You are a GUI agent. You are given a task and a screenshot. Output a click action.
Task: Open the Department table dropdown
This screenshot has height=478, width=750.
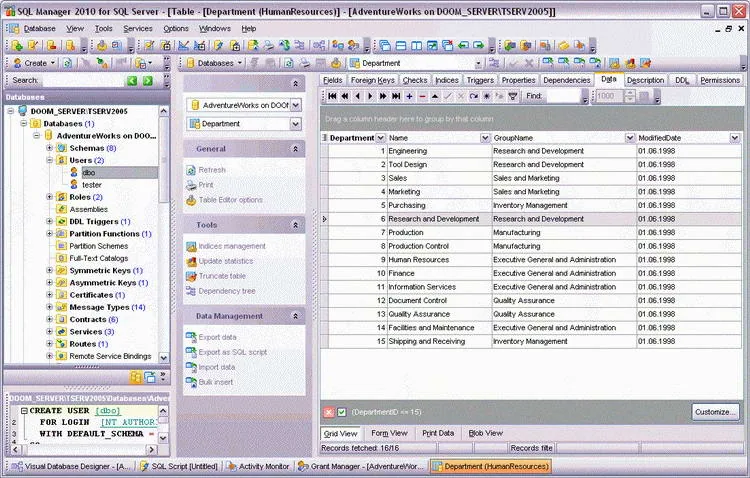(x=296, y=124)
